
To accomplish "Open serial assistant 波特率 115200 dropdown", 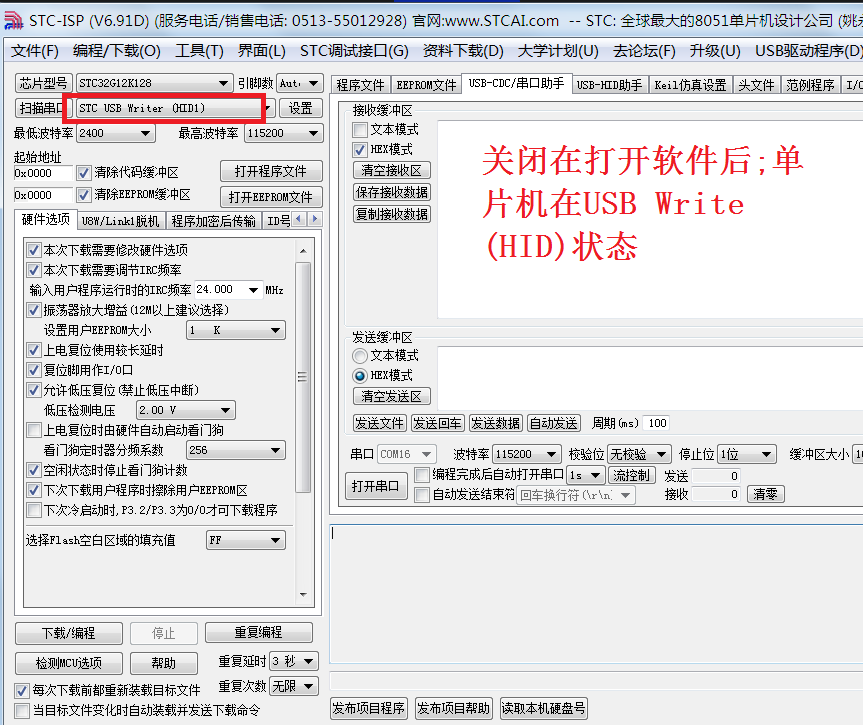I will [527, 454].
